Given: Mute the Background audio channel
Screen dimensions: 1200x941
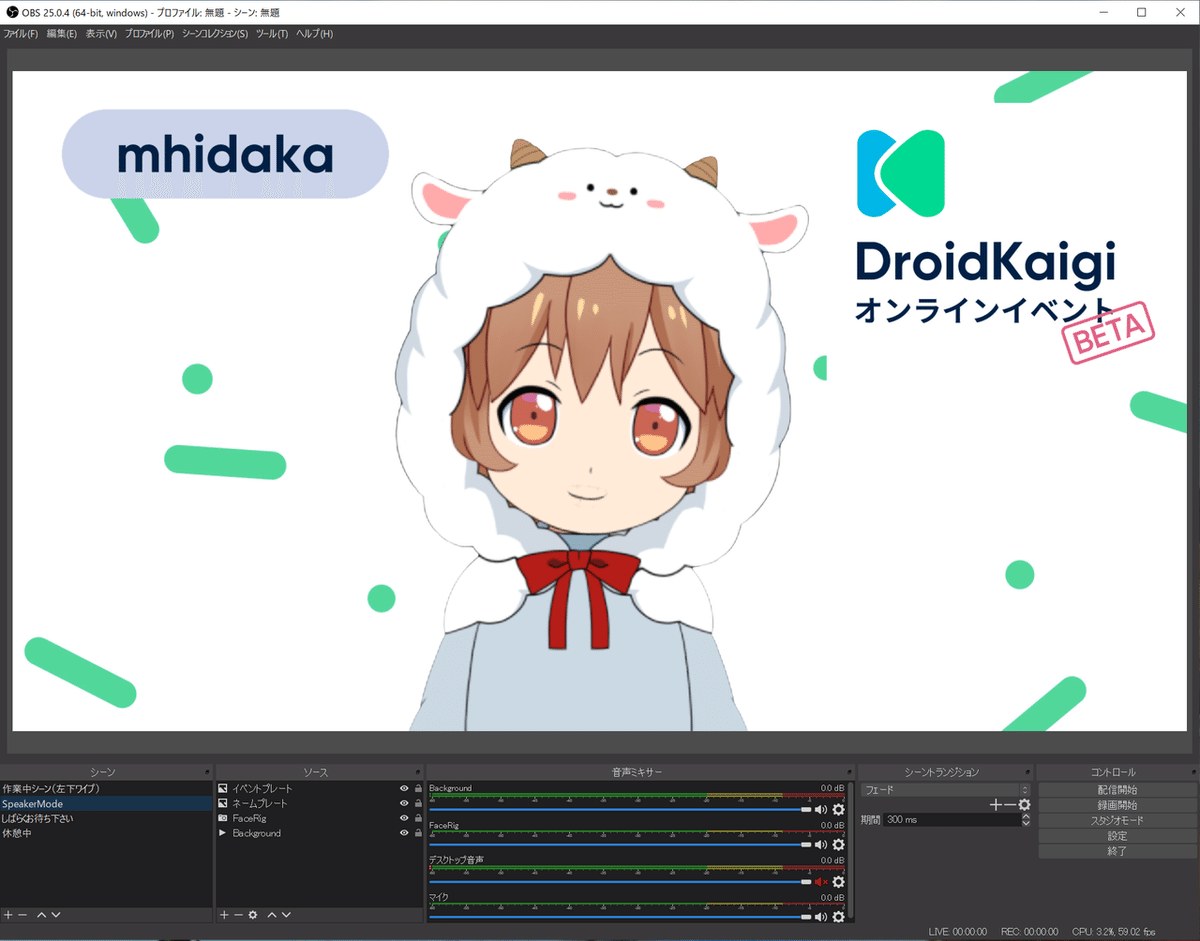Looking at the screenshot, I should [821, 809].
